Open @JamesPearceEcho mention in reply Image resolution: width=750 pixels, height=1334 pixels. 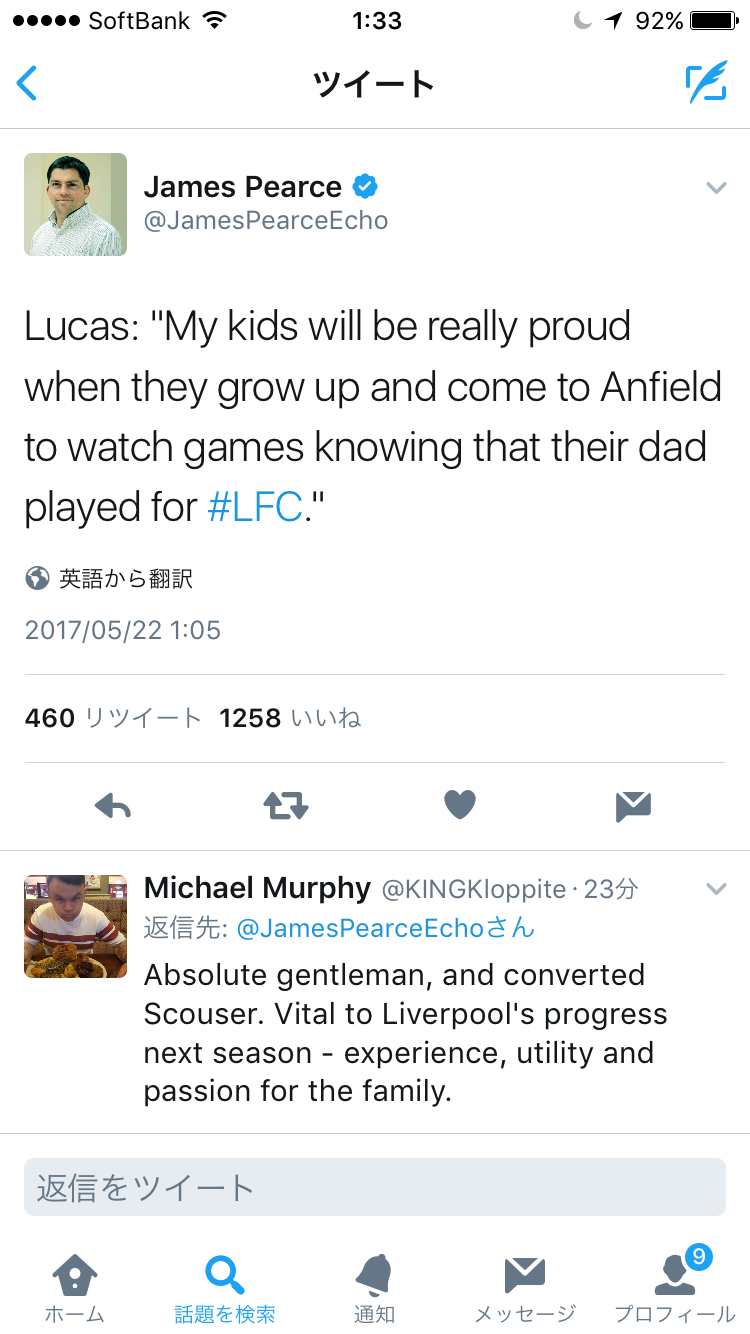pyautogui.click(x=361, y=928)
